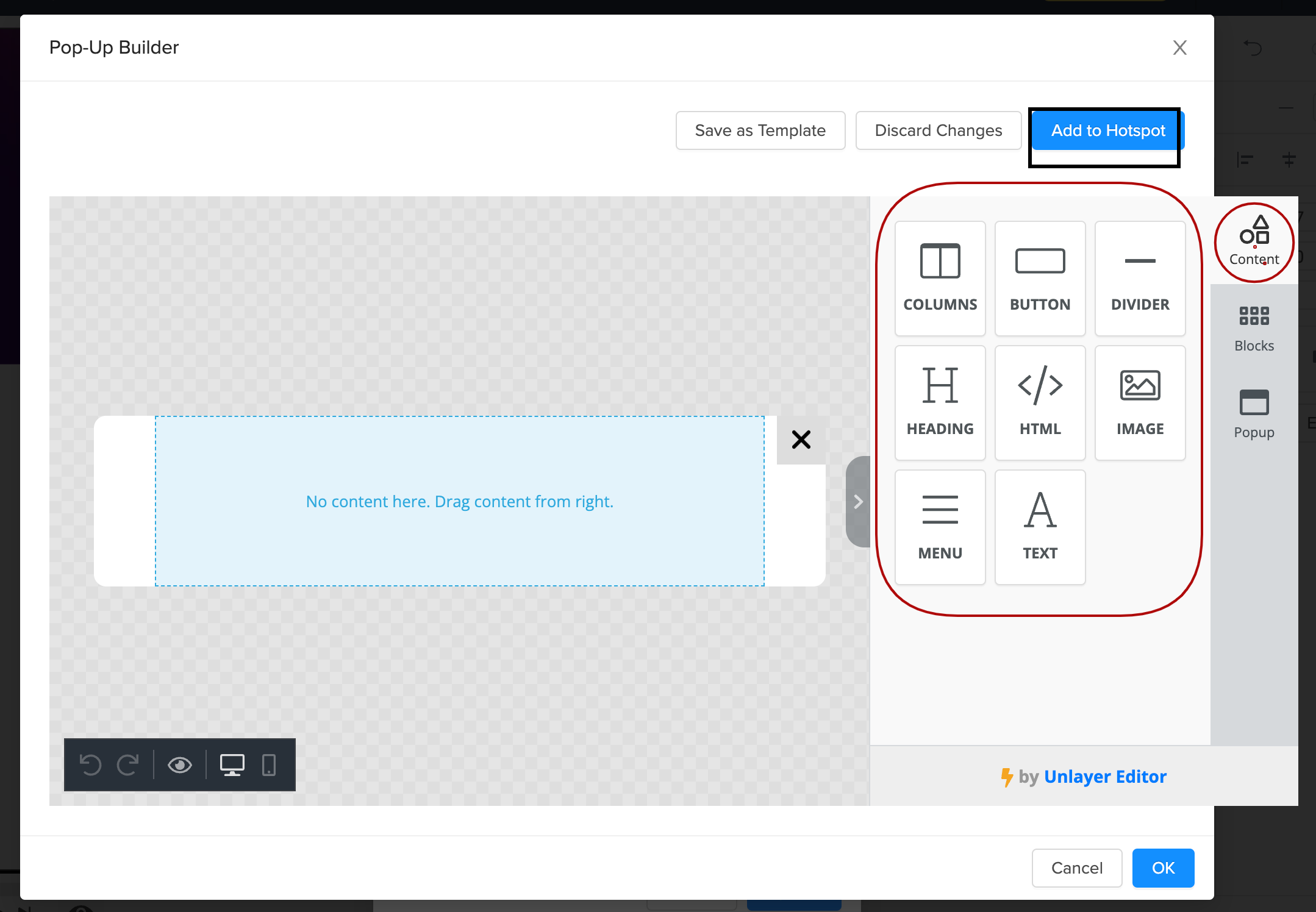The width and height of the screenshot is (1316, 912).
Task: Select the Menu content block
Action: pyautogui.click(x=940, y=527)
